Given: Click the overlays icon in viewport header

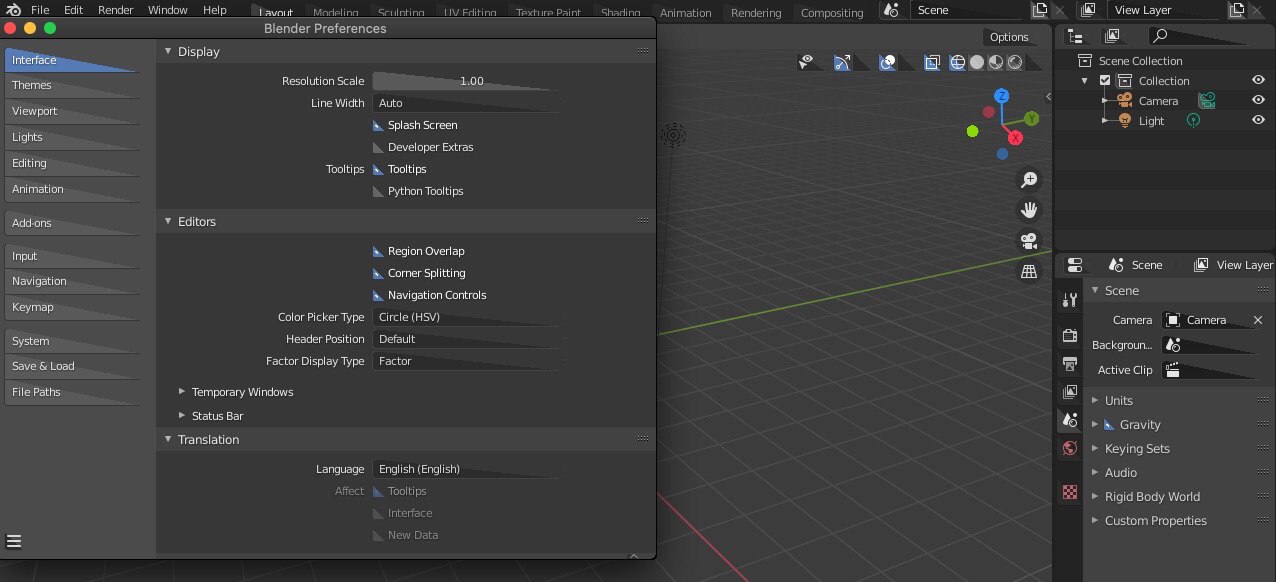Looking at the screenshot, I should point(887,62).
